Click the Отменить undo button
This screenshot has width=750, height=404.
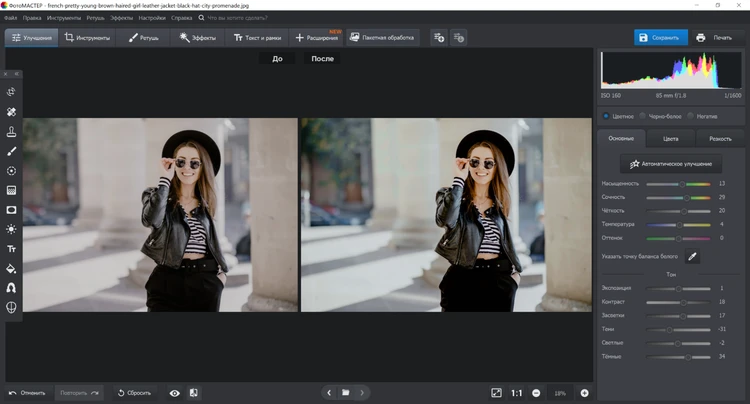tap(27, 393)
